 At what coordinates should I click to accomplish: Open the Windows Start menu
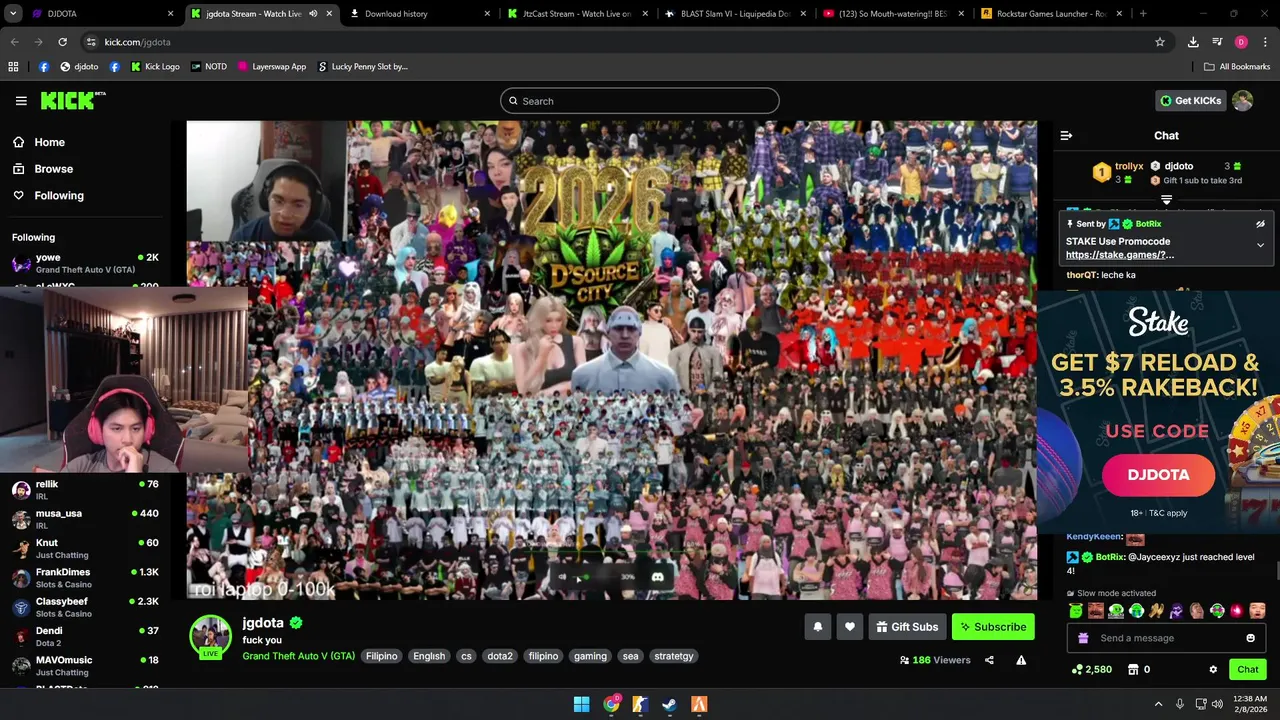click(x=581, y=704)
